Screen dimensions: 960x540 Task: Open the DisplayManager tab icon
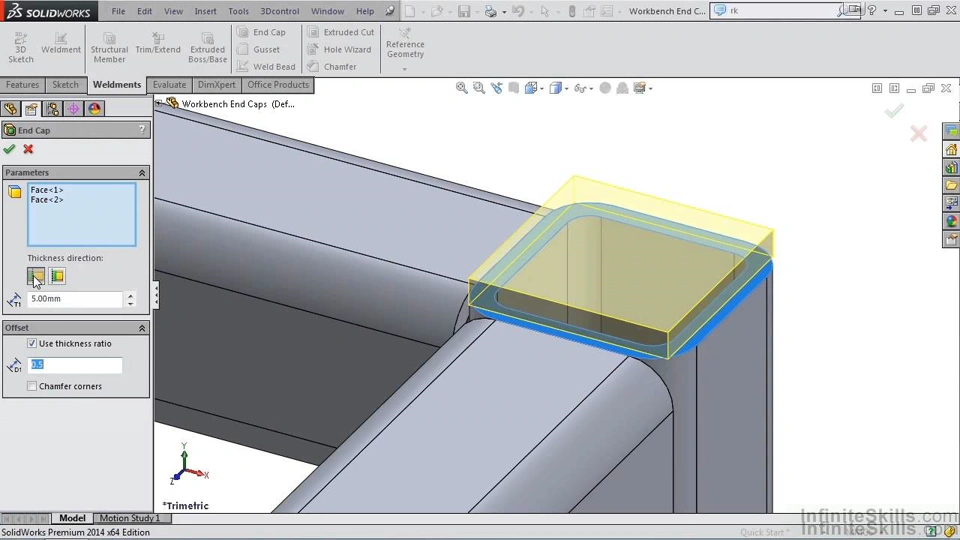tap(94, 109)
